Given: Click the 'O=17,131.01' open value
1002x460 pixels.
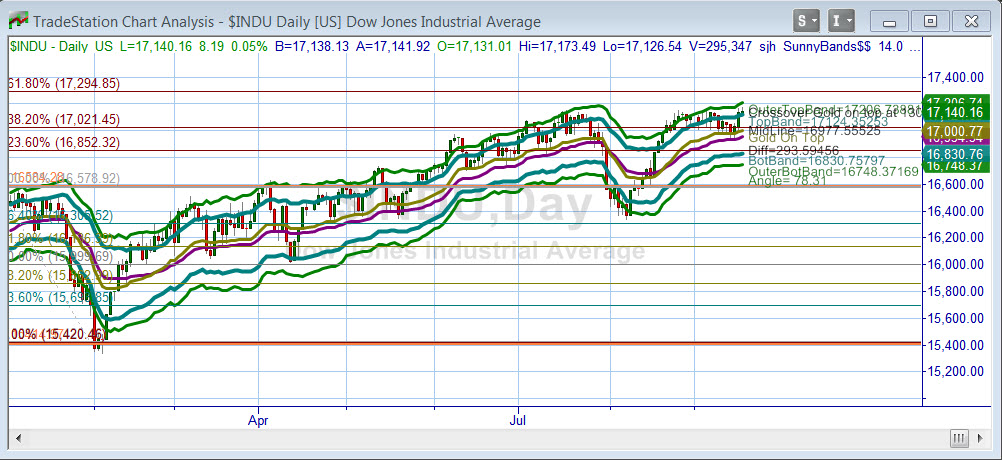Looking at the screenshot, I should (475, 47).
